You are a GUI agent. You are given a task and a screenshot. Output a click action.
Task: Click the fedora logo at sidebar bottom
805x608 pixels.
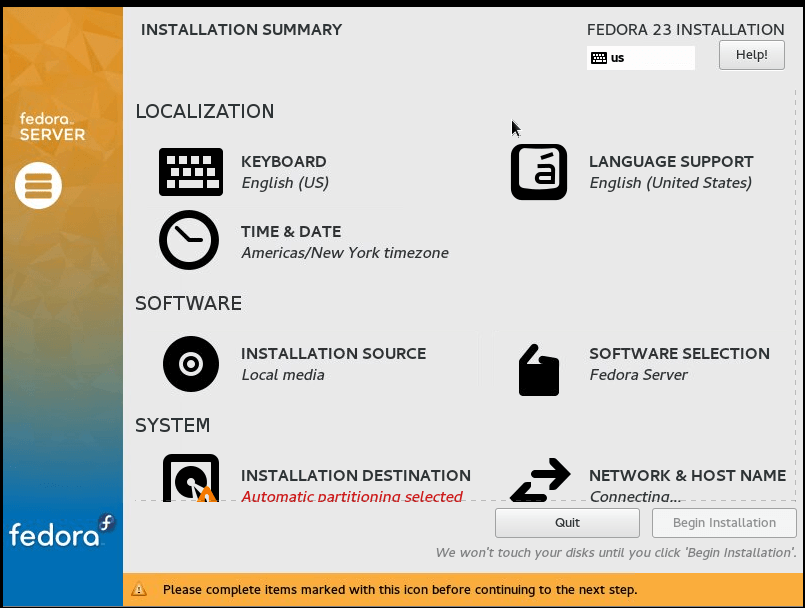point(62,531)
